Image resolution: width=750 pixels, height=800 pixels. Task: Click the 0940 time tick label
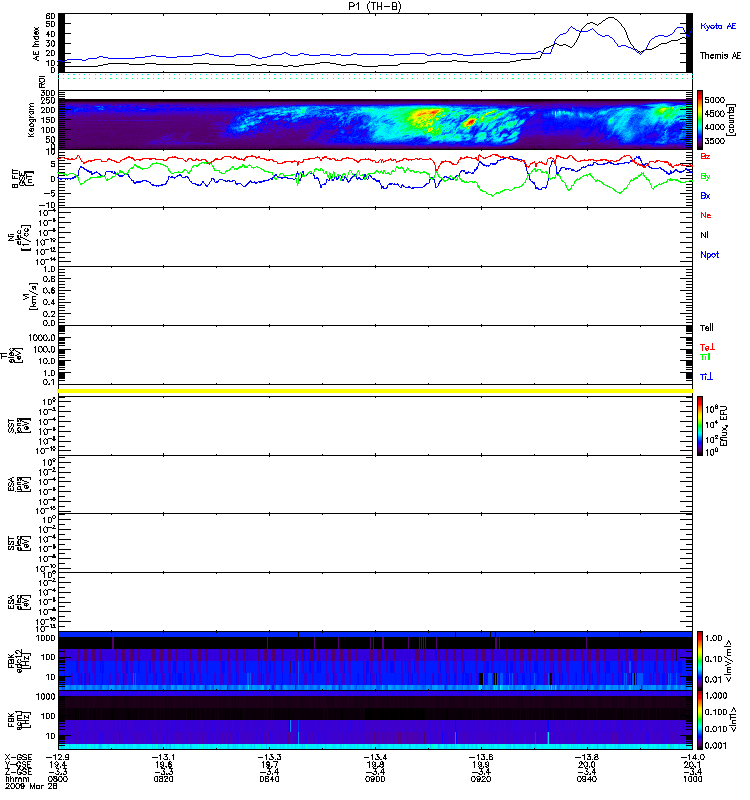(x=586, y=779)
